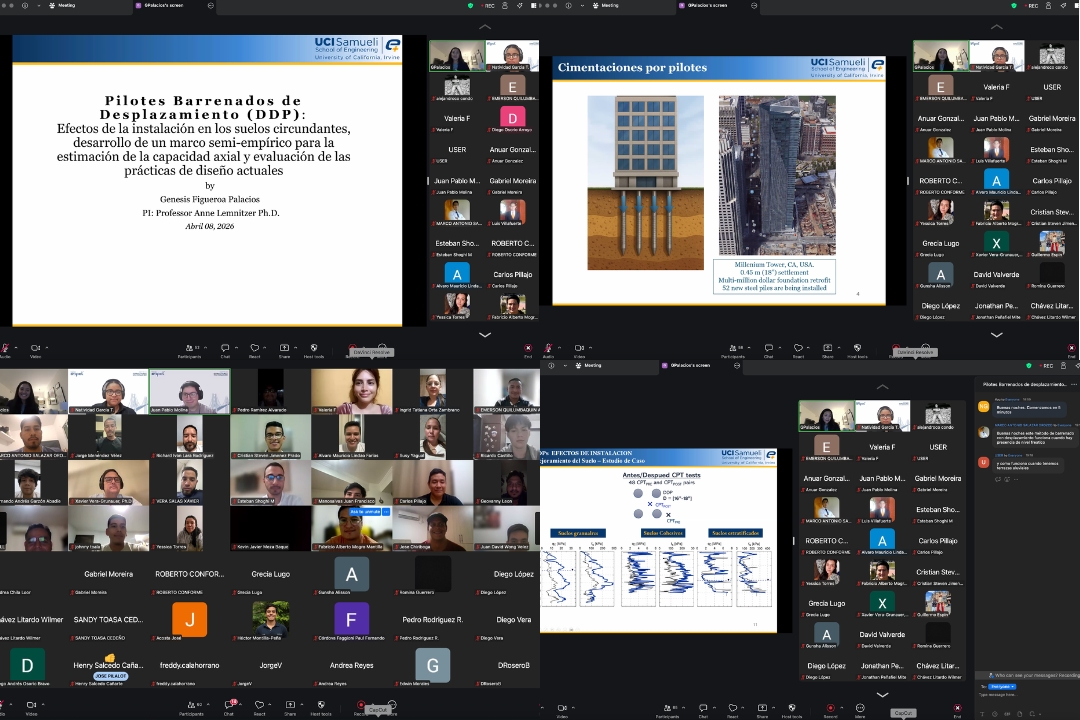
Task: Click the red End icon beside the chat panel
Action: point(957,709)
